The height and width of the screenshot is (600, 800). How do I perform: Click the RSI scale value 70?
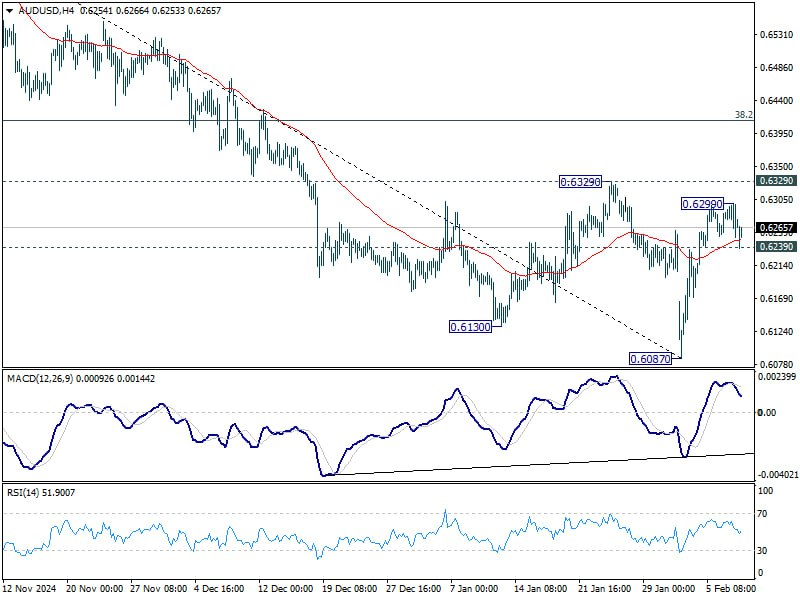pyautogui.click(x=762, y=514)
